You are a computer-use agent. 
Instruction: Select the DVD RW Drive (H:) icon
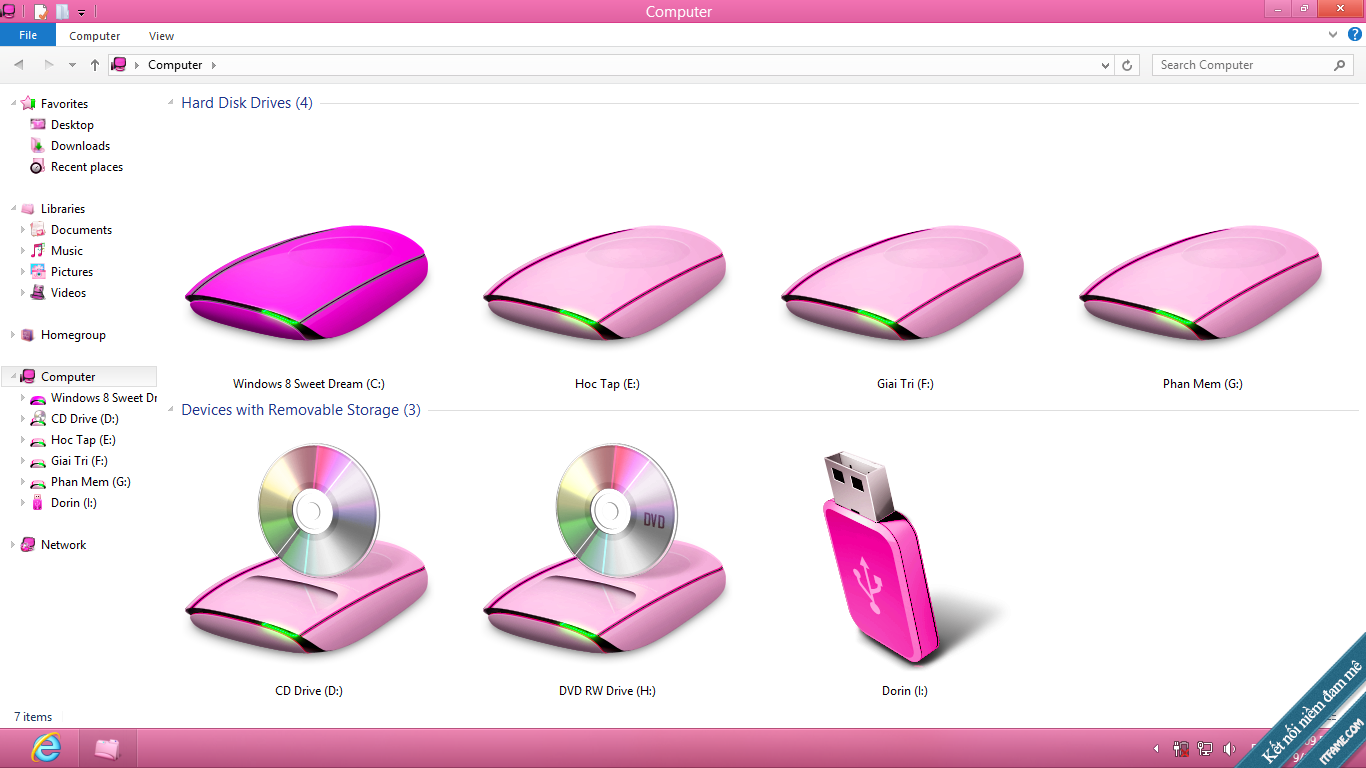(606, 550)
